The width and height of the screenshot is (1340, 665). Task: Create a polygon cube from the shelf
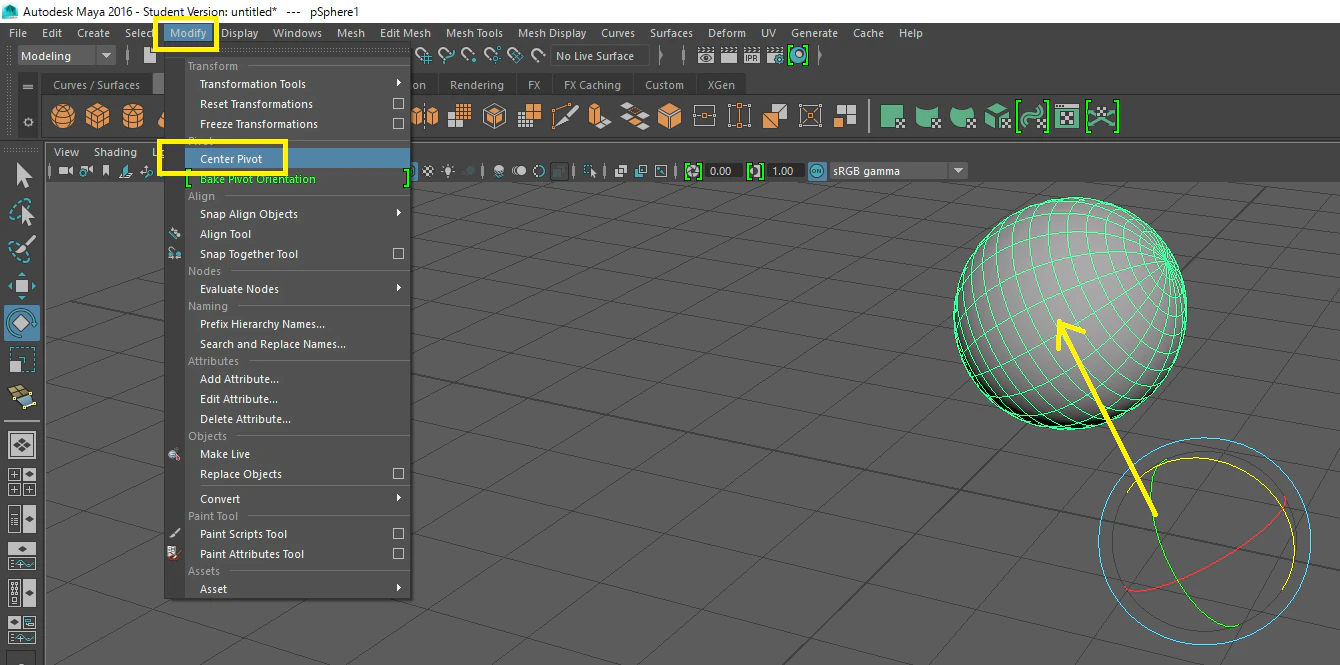coord(98,117)
